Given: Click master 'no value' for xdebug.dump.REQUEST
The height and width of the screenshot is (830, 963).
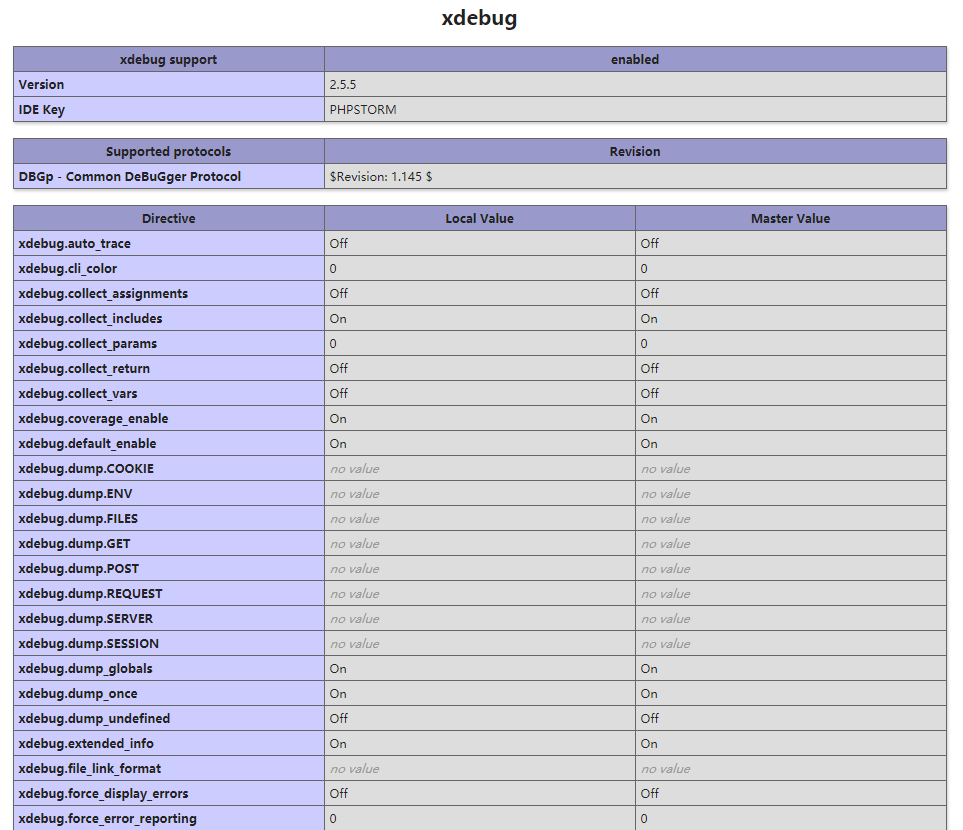Looking at the screenshot, I should pos(666,594).
